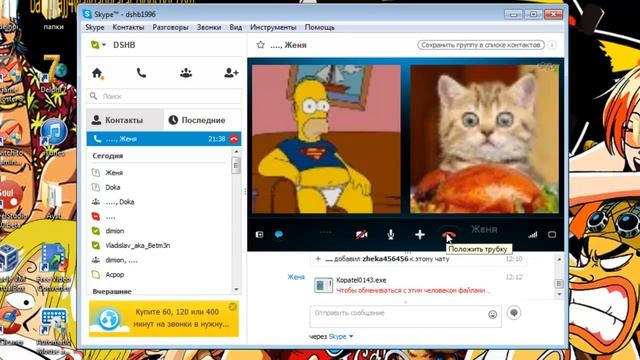The width and height of the screenshot is (640, 360).
Task: Open the emoticon smiley picker
Action: (493, 314)
